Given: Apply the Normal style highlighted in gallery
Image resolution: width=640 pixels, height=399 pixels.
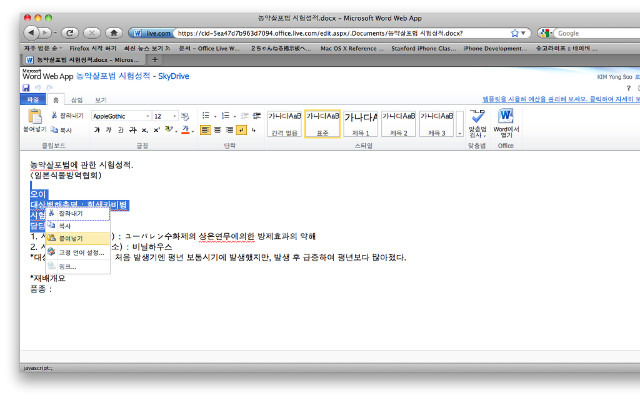Looking at the screenshot, I should click(322, 124).
